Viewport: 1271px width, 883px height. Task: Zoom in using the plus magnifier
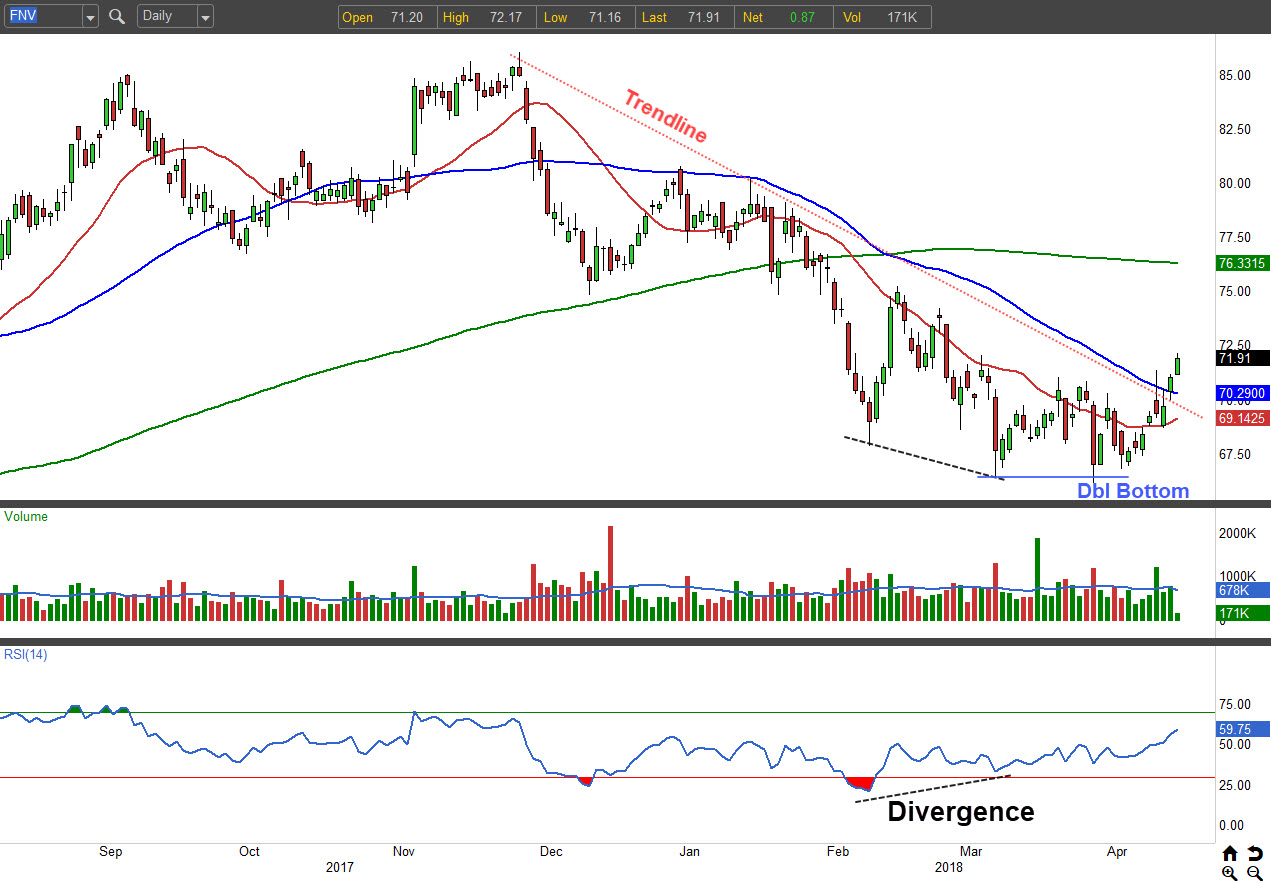pyautogui.click(x=1230, y=873)
